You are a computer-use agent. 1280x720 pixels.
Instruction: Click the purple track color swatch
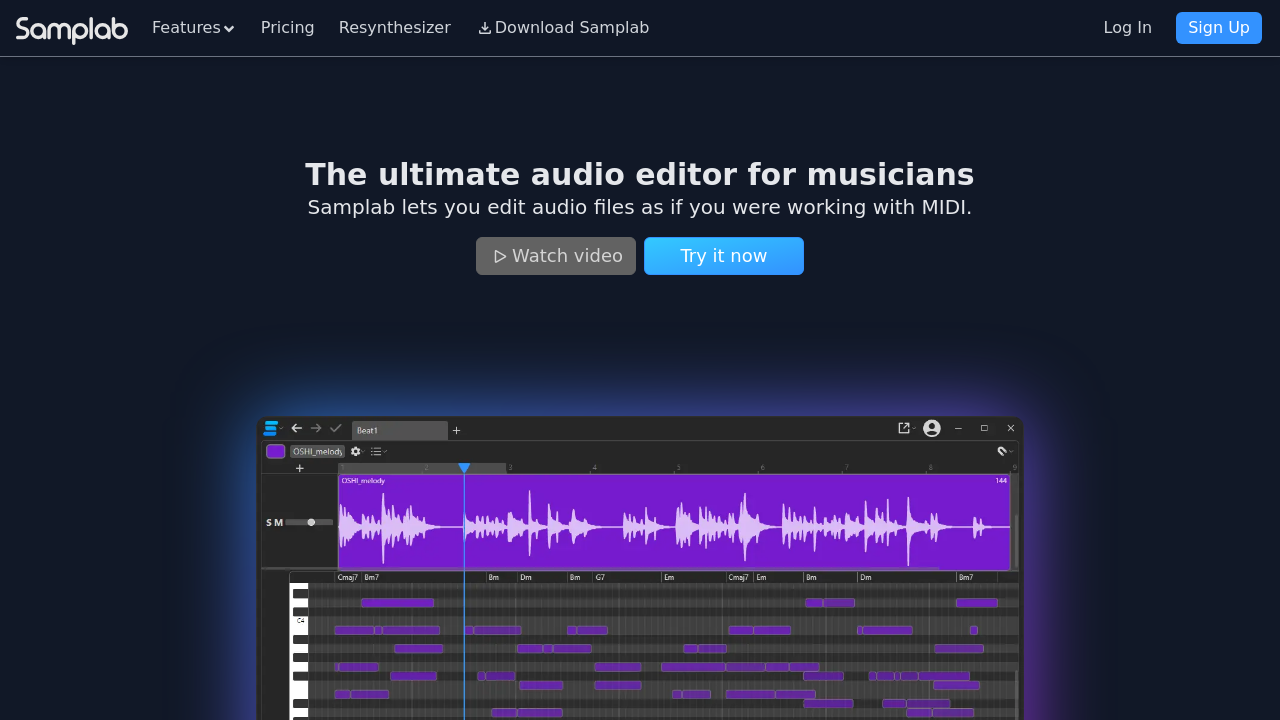pyautogui.click(x=276, y=451)
